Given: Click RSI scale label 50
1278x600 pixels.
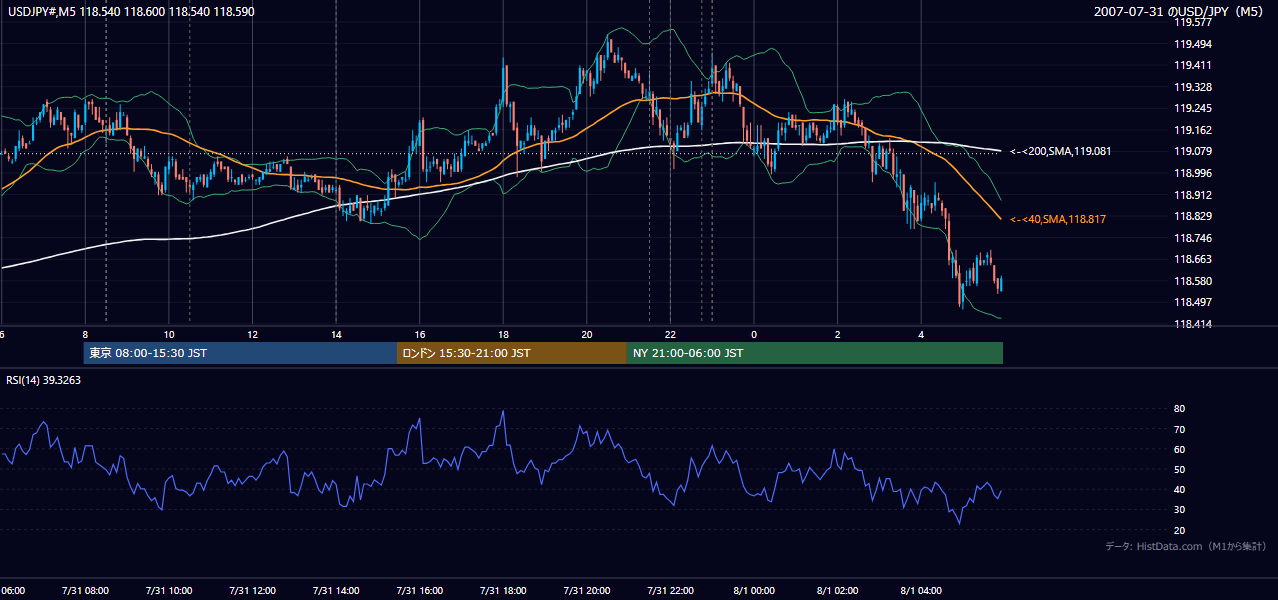Looking at the screenshot, I should 1179,469.
